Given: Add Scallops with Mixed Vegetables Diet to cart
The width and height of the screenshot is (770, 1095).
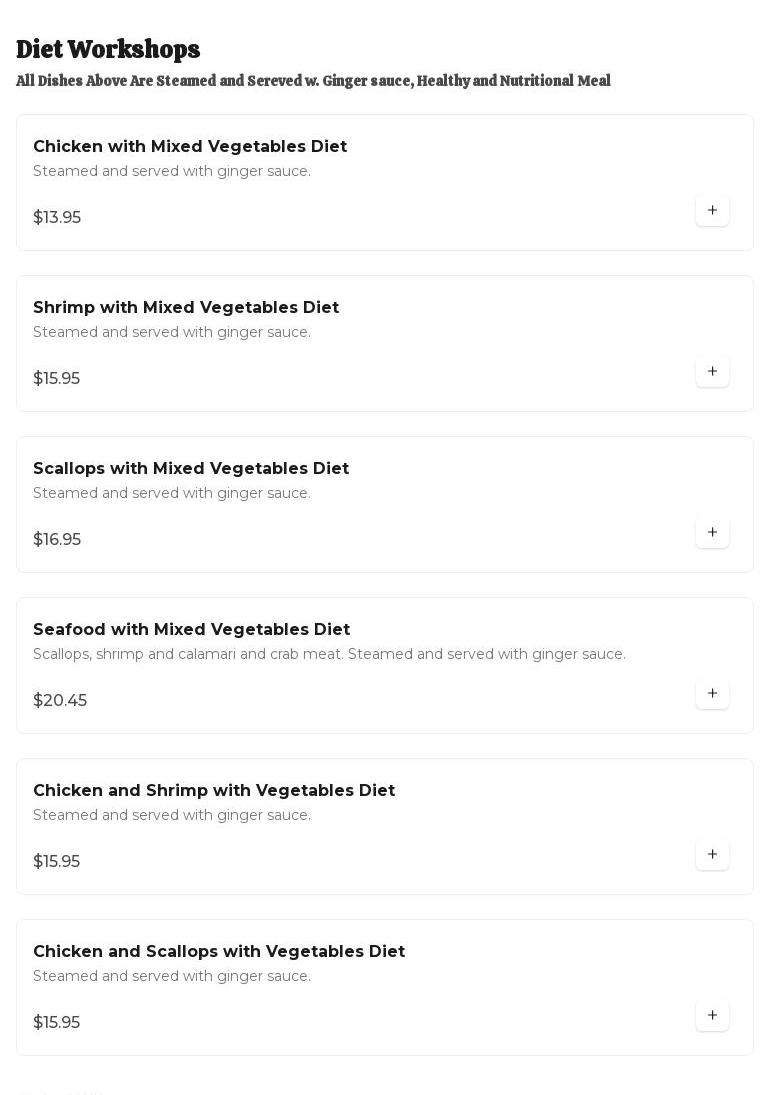Looking at the screenshot, I should click(x=712, y=532).
